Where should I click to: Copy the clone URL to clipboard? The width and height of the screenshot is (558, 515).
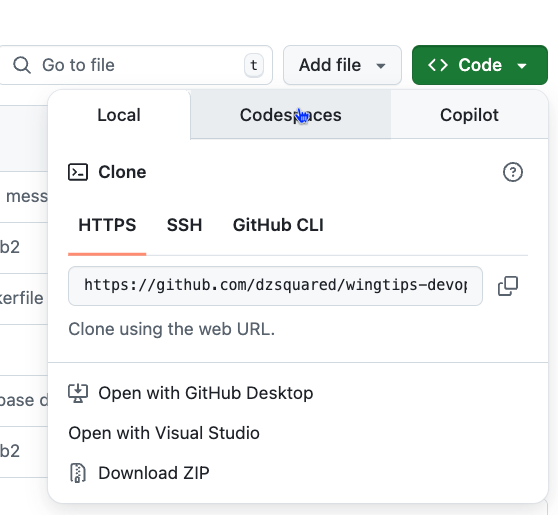point(508,286)
